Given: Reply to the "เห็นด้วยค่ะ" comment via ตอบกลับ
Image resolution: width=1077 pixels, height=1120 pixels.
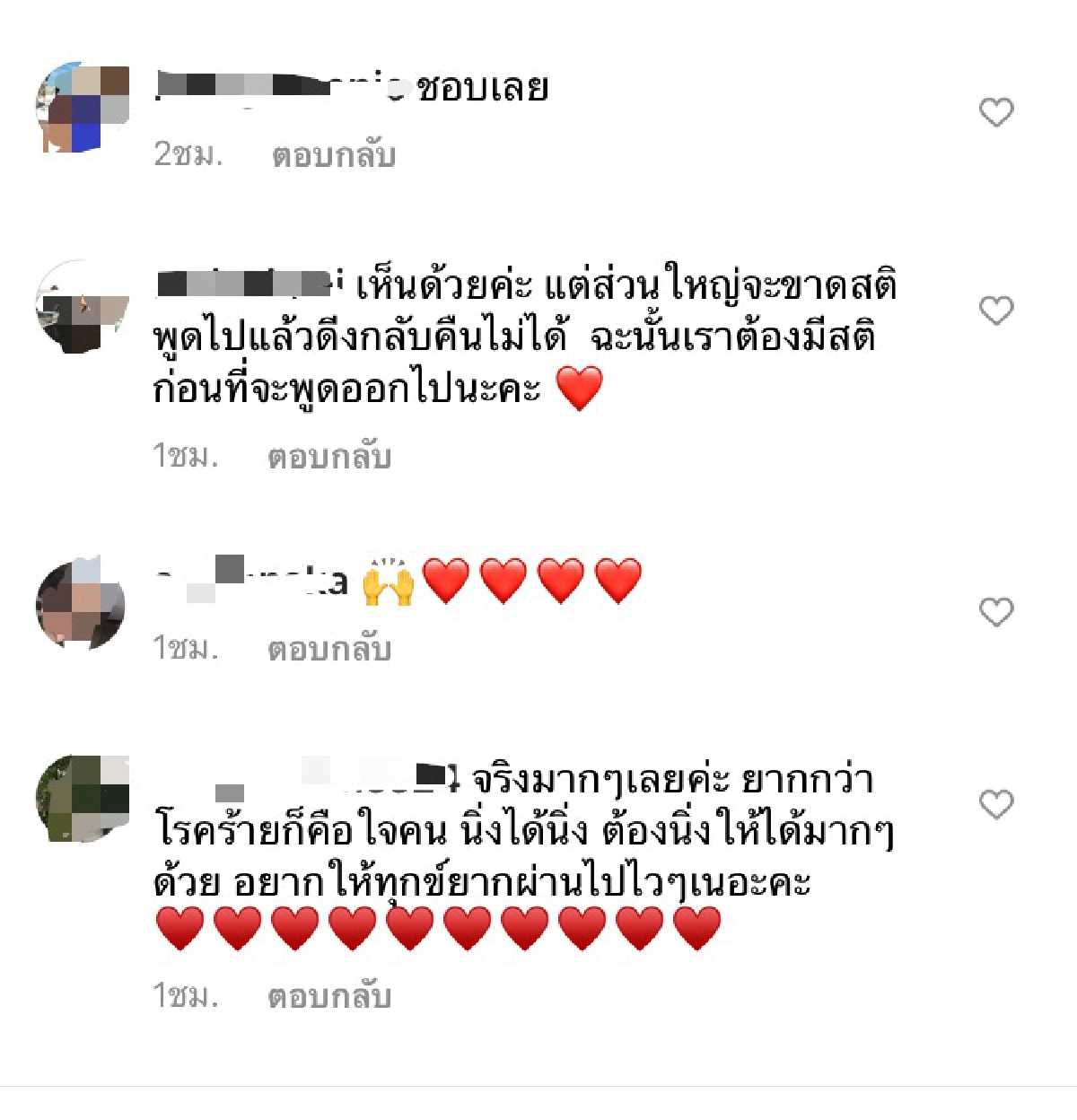Looking at the screenshot, I should (329, 457).
